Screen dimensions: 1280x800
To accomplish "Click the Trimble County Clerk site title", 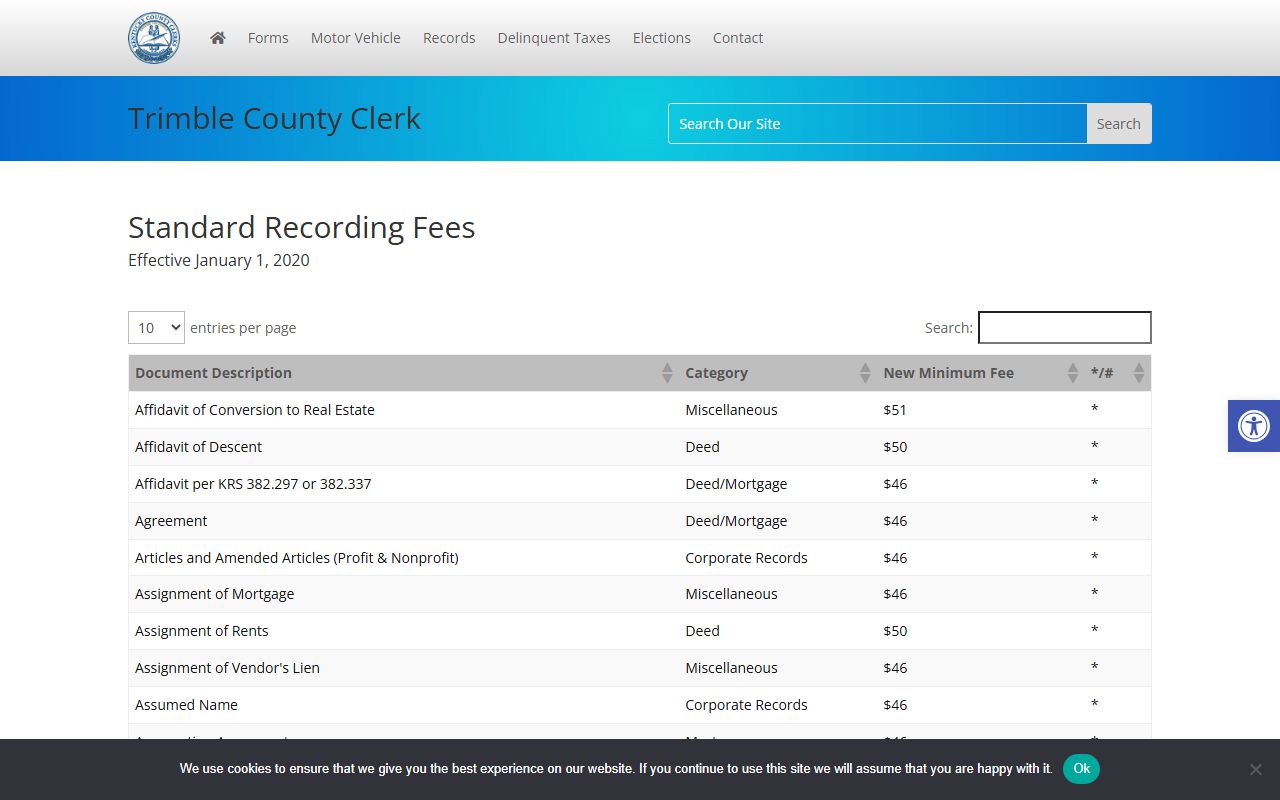I will tap(274, 118).
